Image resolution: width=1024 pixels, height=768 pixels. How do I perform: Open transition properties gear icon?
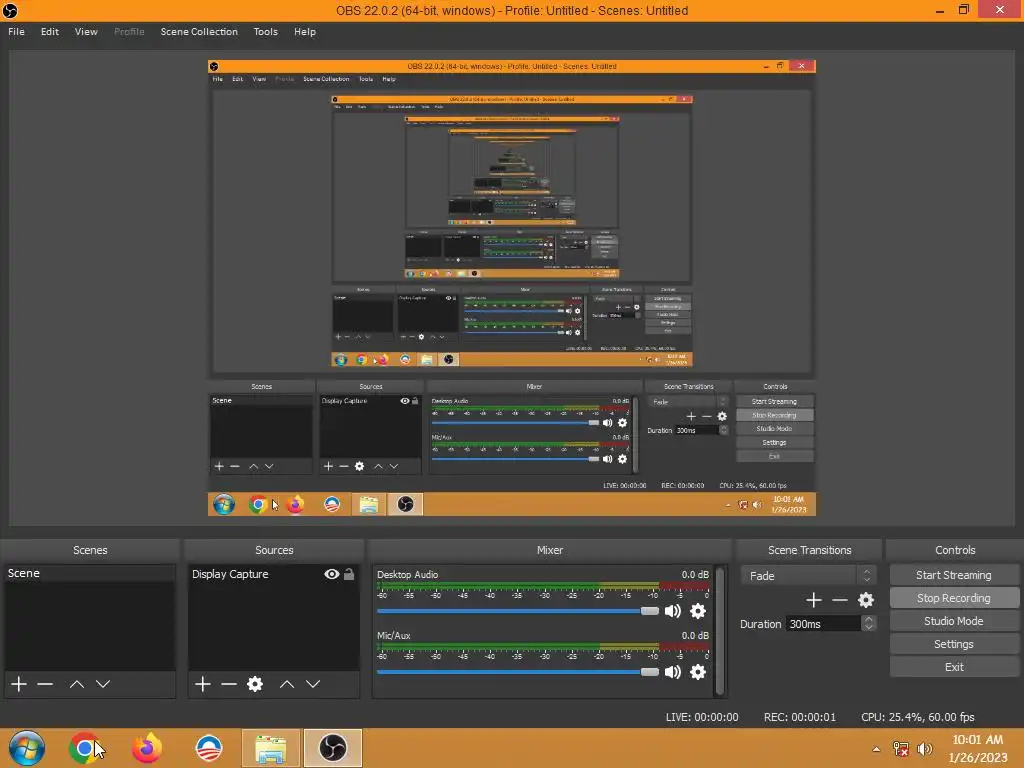pyautogui.click(x=866, y=600)
